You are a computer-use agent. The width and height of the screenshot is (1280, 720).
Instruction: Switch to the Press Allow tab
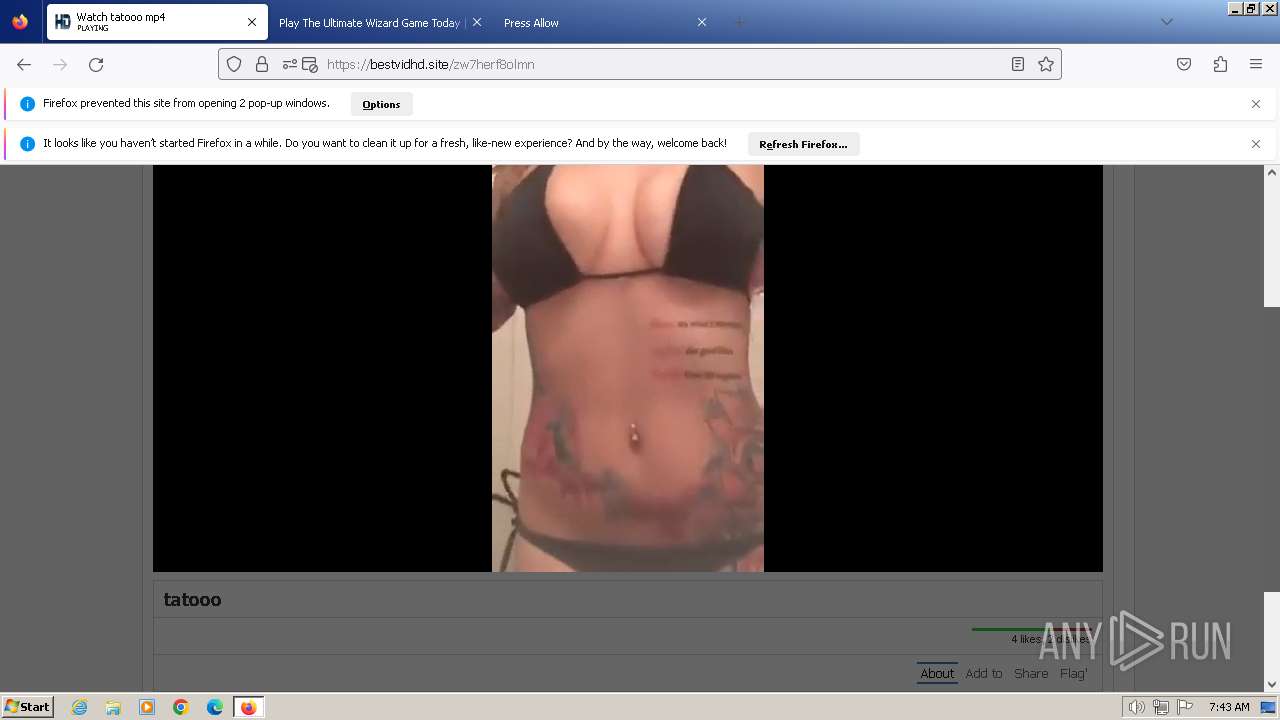pos(593,22)
